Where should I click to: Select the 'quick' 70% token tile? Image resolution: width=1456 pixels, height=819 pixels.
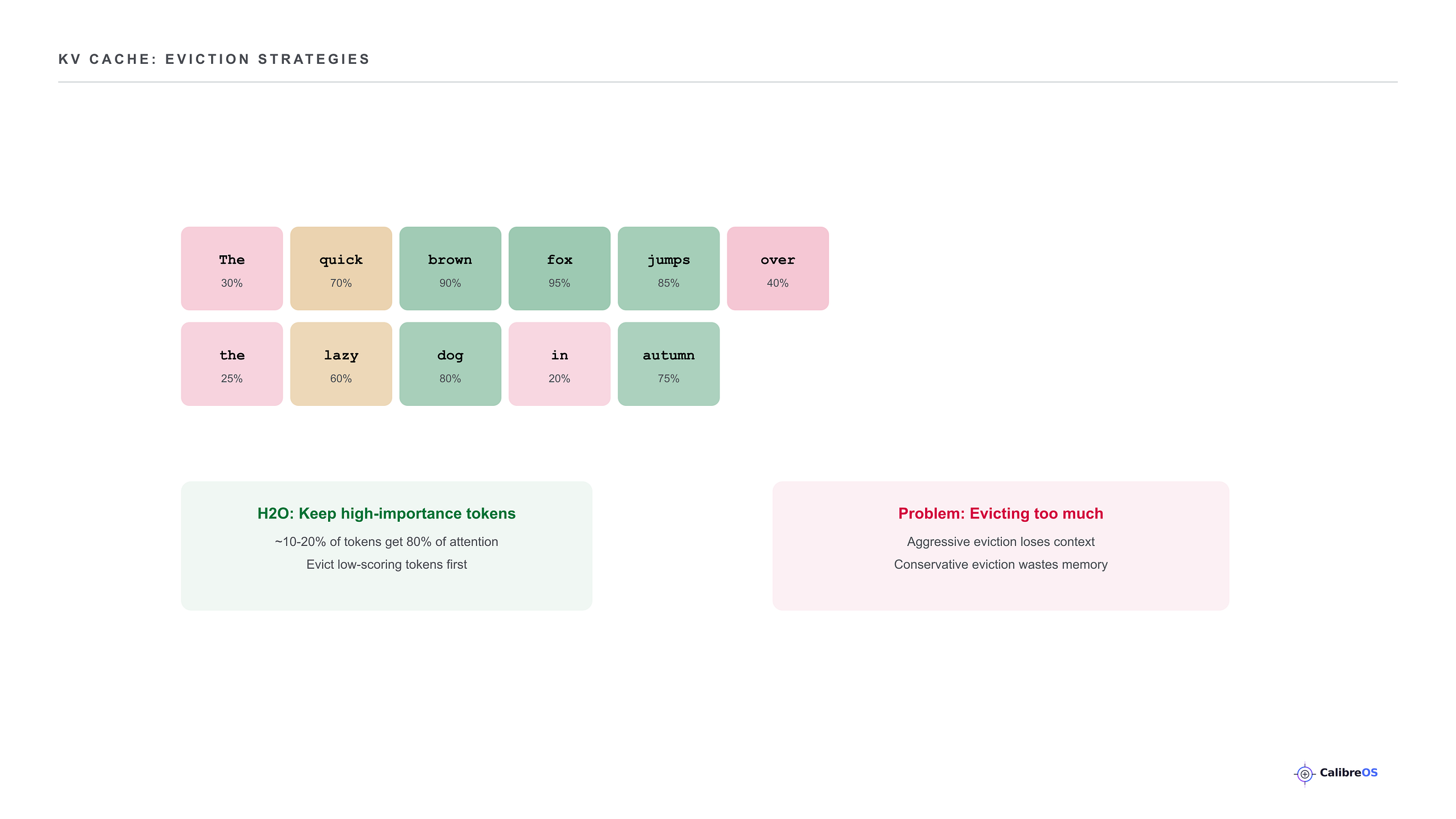pos(341,269)
